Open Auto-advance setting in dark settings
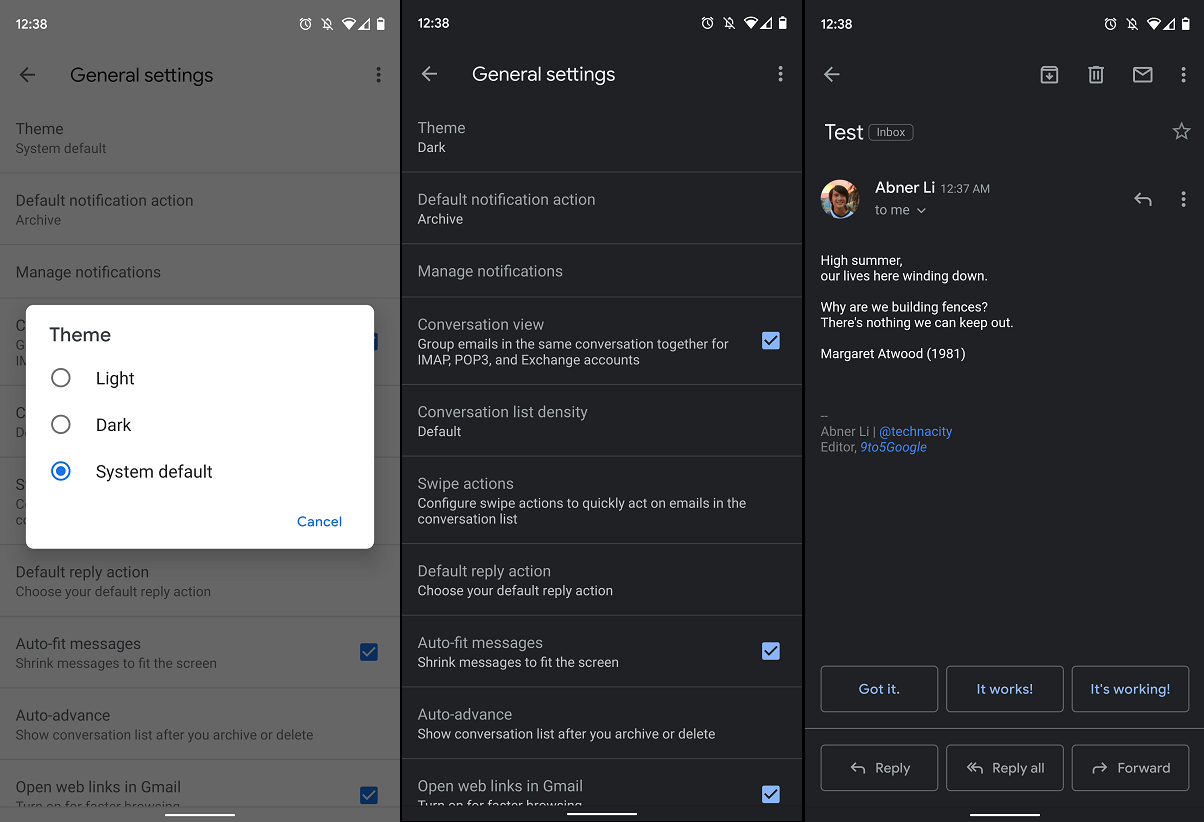This screenshot has width=1204, height=822. 602,723
